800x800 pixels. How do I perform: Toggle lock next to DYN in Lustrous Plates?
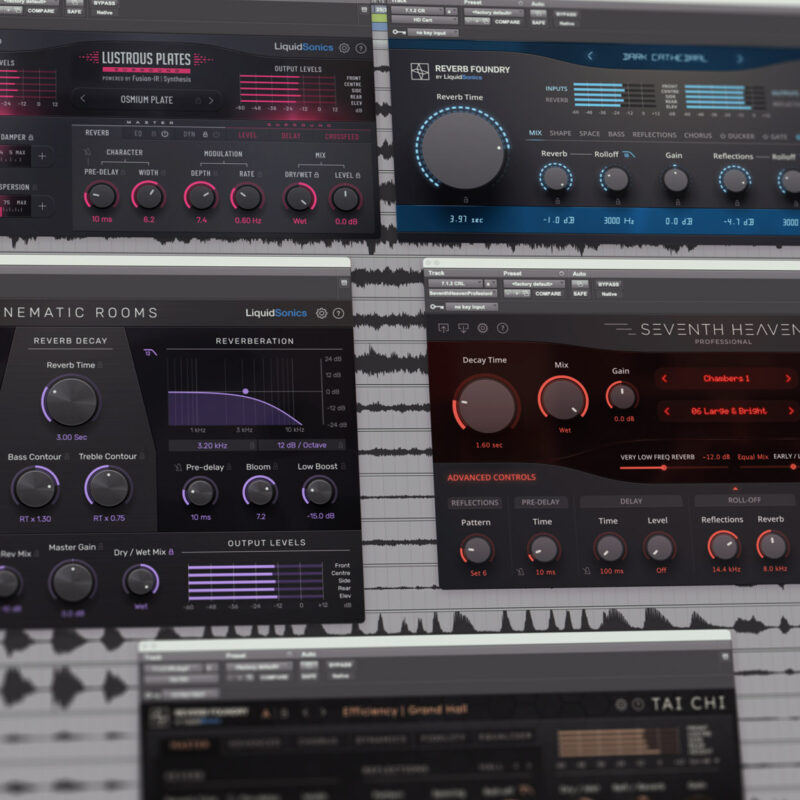pyautogui.click(x=205, y=135)
